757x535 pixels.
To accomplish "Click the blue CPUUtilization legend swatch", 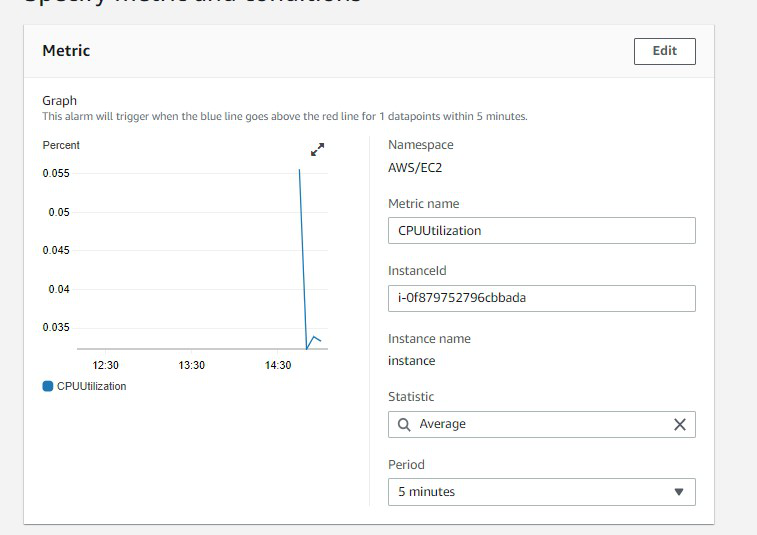I will point(48,386).
